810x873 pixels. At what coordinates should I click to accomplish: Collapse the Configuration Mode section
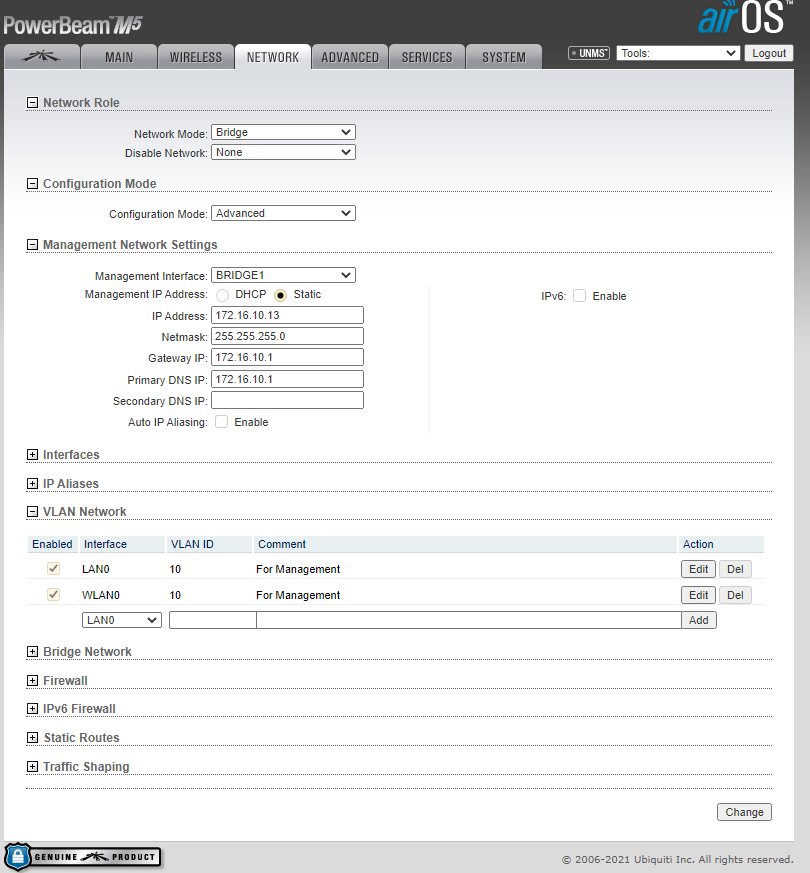(32, 184)
